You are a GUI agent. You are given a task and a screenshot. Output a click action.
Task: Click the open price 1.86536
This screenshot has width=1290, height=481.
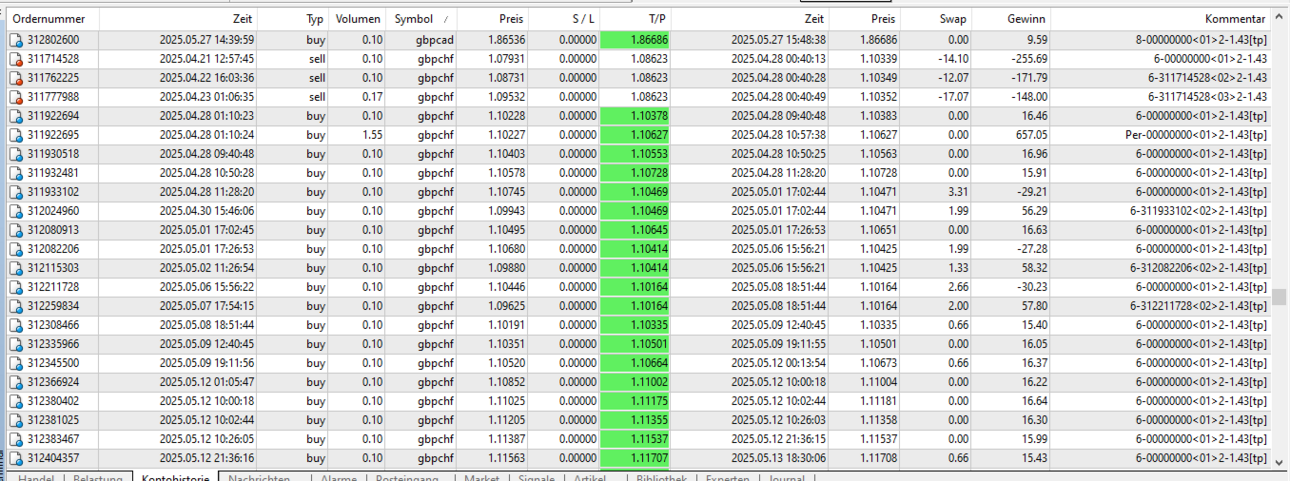tap(504, 41)
